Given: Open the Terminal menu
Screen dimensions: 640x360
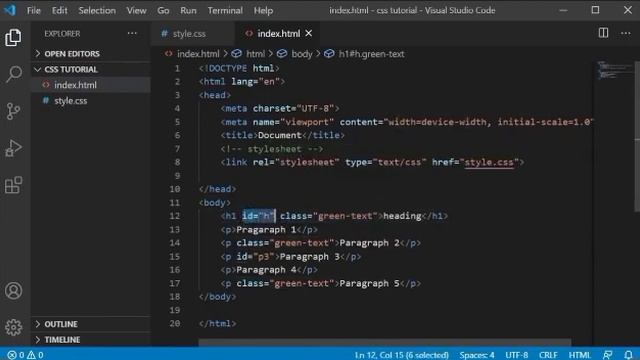Looking at the screenshot, I should (x=225, y=10).
